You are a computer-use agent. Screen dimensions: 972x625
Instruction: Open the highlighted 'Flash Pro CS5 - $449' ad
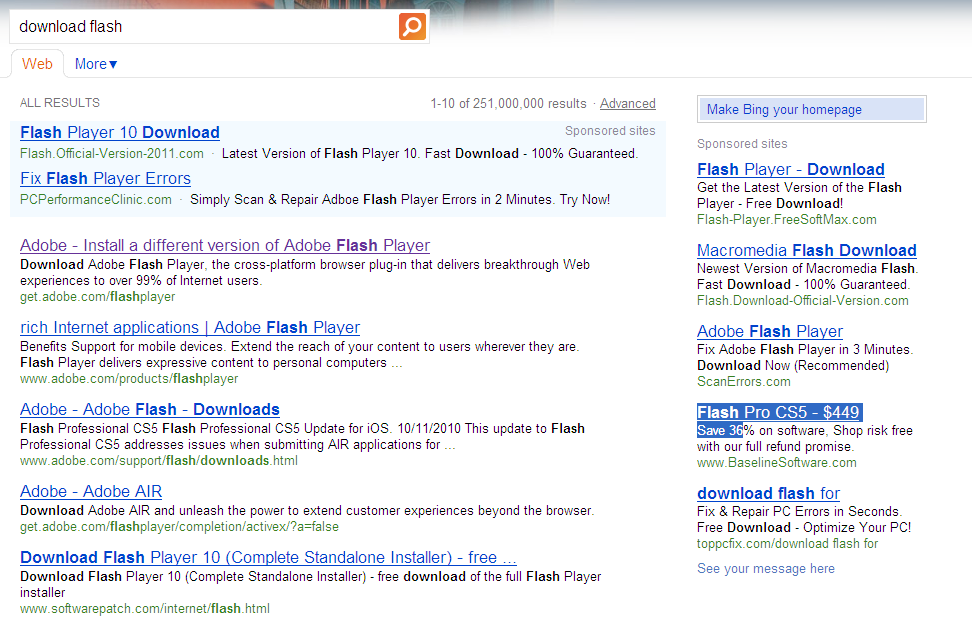[778, 412]
